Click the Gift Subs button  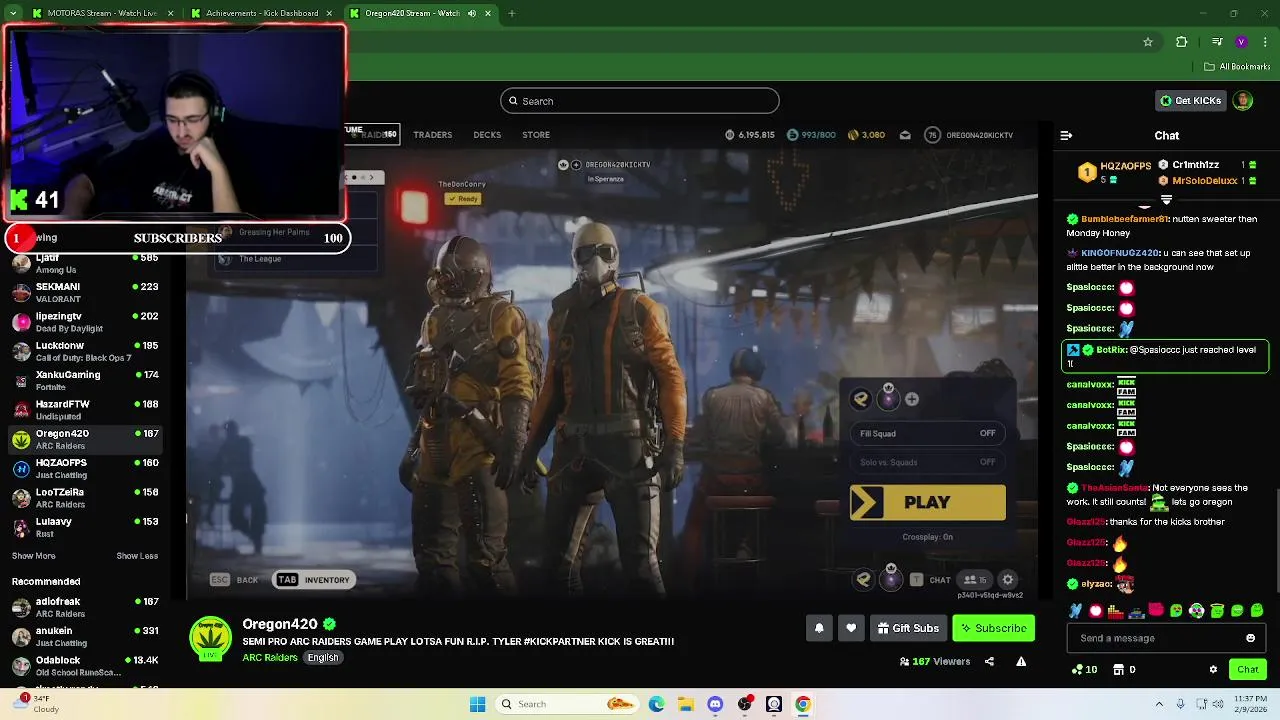click(908, 628)
